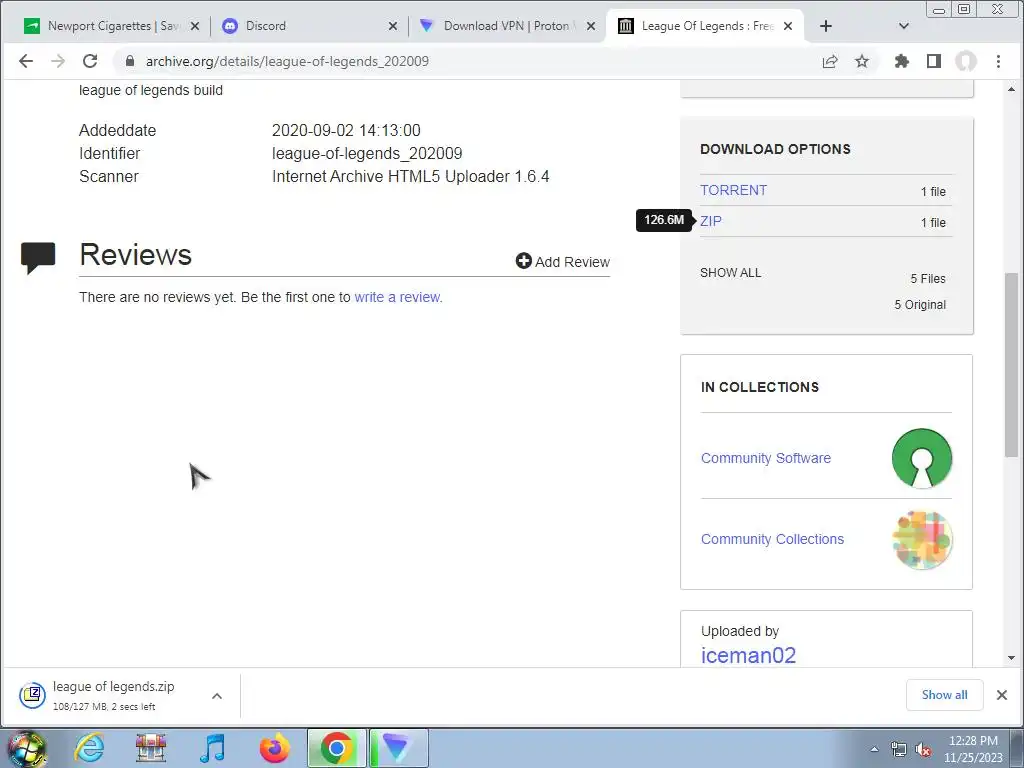Open Chrome side panel
The height and width of the screenshot is (768, 1024).
coord(934,61)
